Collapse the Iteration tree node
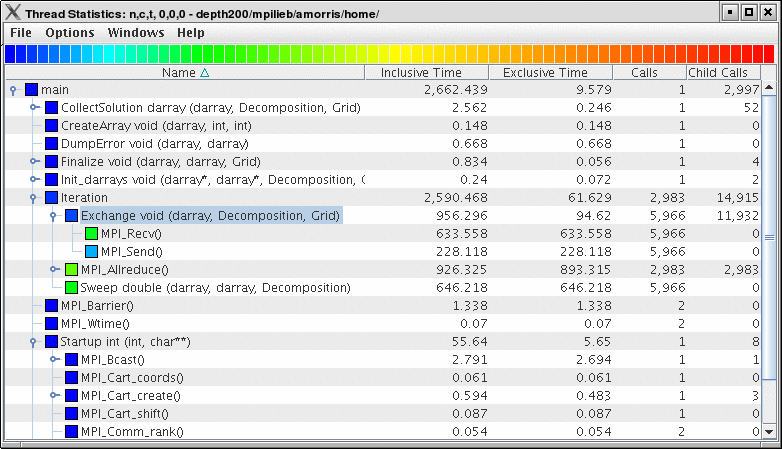Screen dimensions: 782x449 point(33,198)
